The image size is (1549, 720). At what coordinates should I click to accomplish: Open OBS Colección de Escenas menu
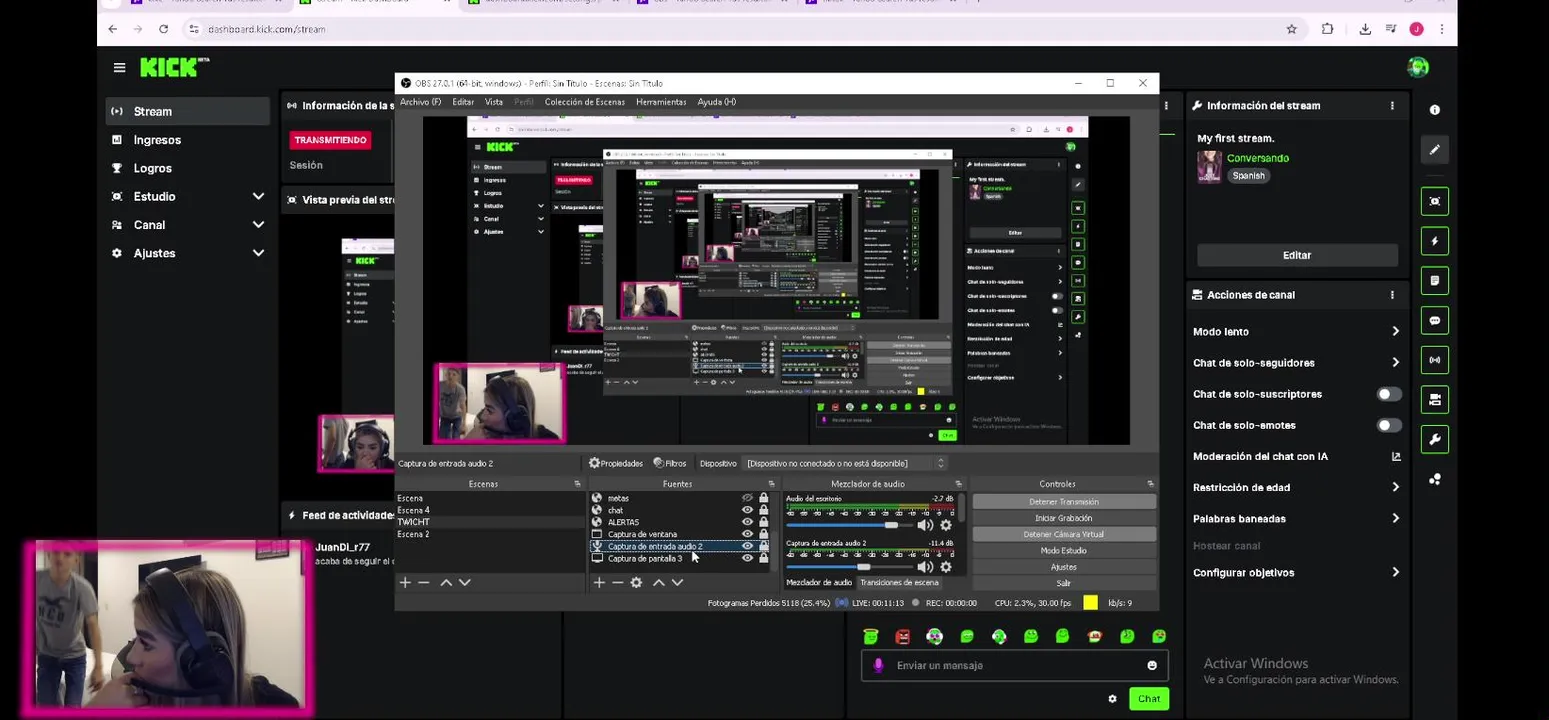[x=585, y=102]
